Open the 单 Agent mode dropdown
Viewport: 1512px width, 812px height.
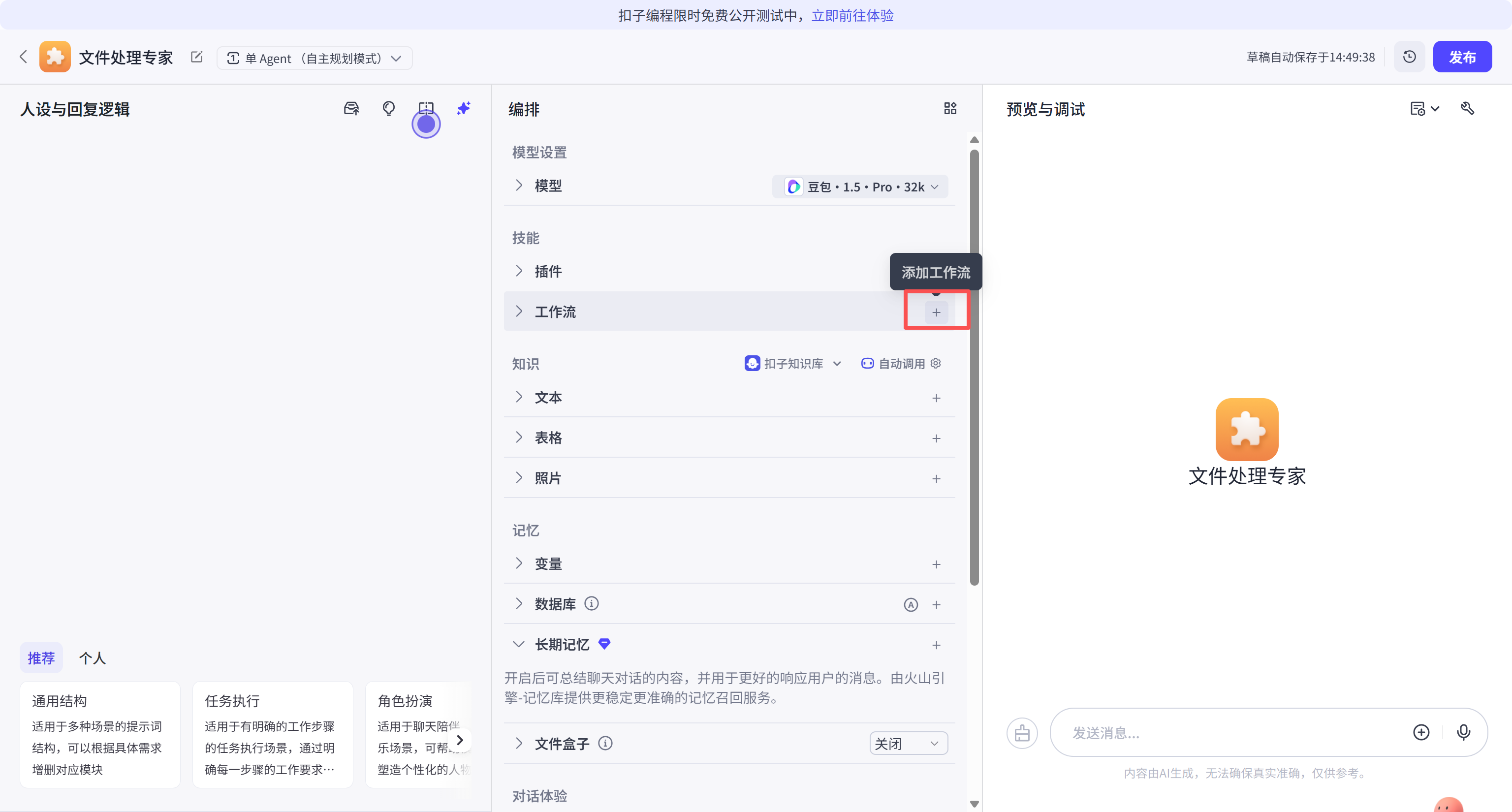314,58
